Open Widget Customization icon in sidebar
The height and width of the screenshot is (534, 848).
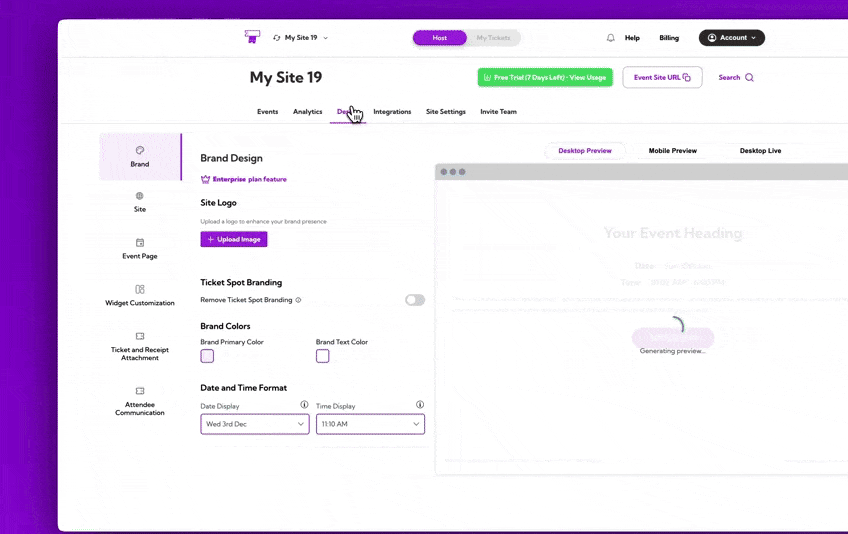[x=140, y=289]
